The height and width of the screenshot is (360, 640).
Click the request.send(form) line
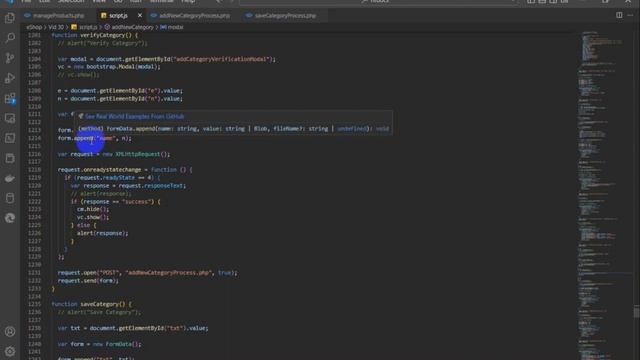tap(88, 281)
